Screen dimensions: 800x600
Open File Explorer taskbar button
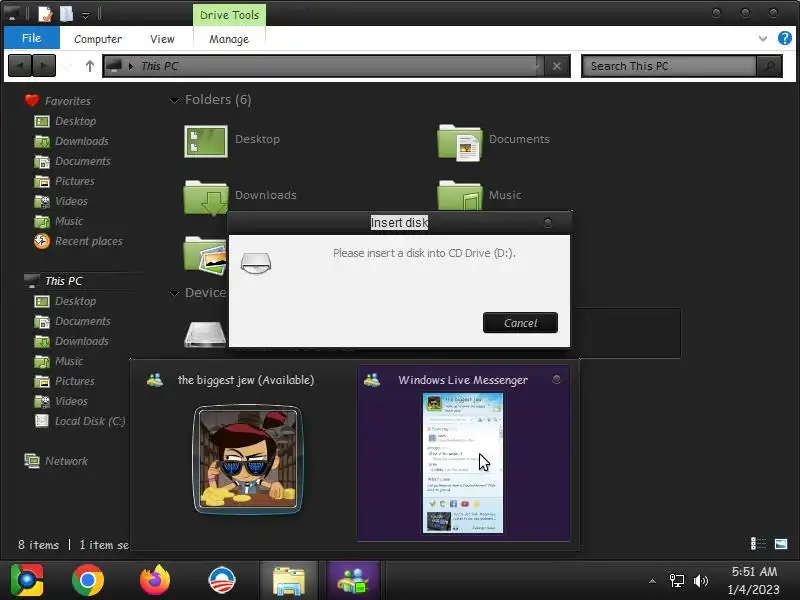tap(289, 580)
